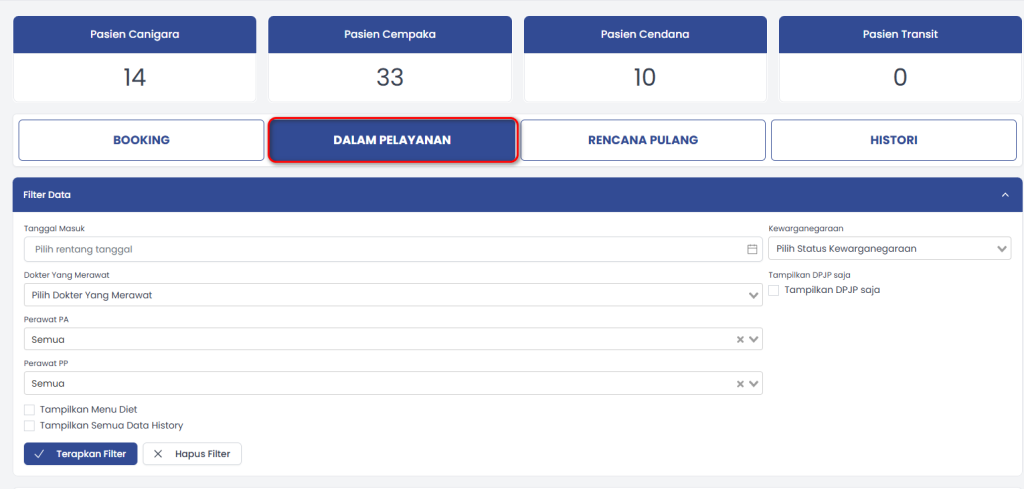
Task: Open the Perawat PP dropdown arrow
Action: click(x=754, y=384)
